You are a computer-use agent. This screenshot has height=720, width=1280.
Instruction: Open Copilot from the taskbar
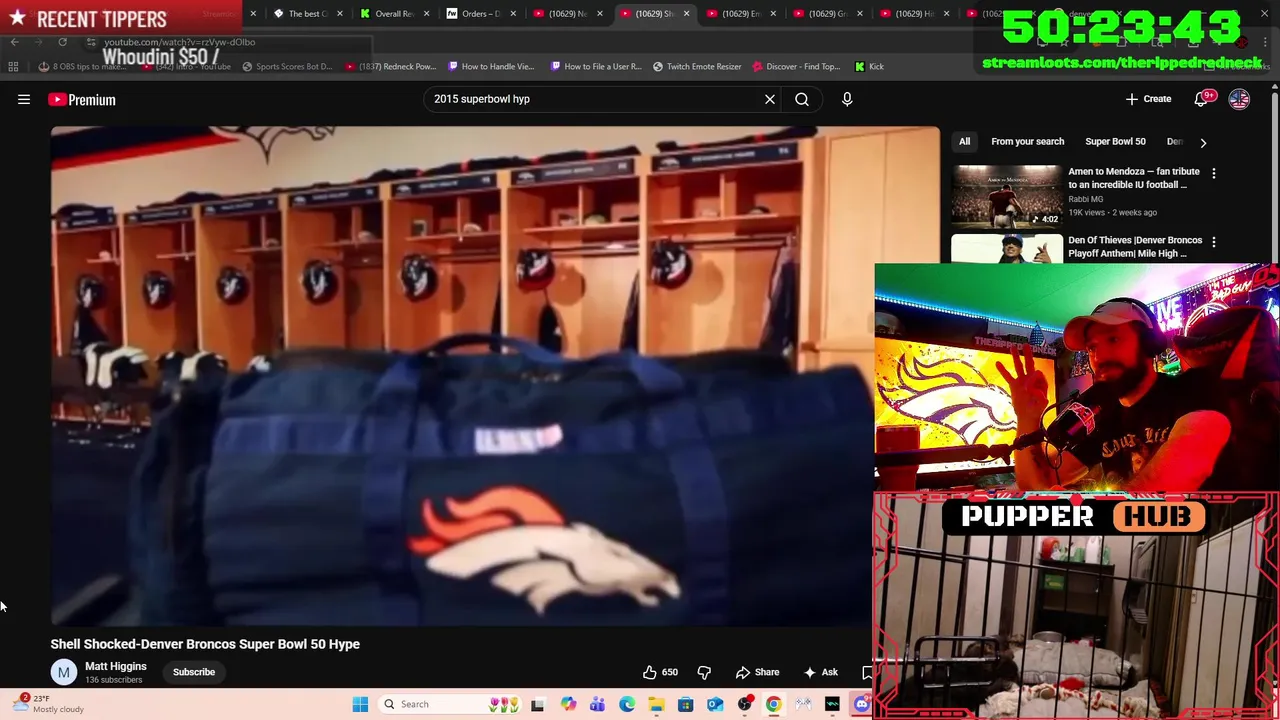tap(568, 704)
